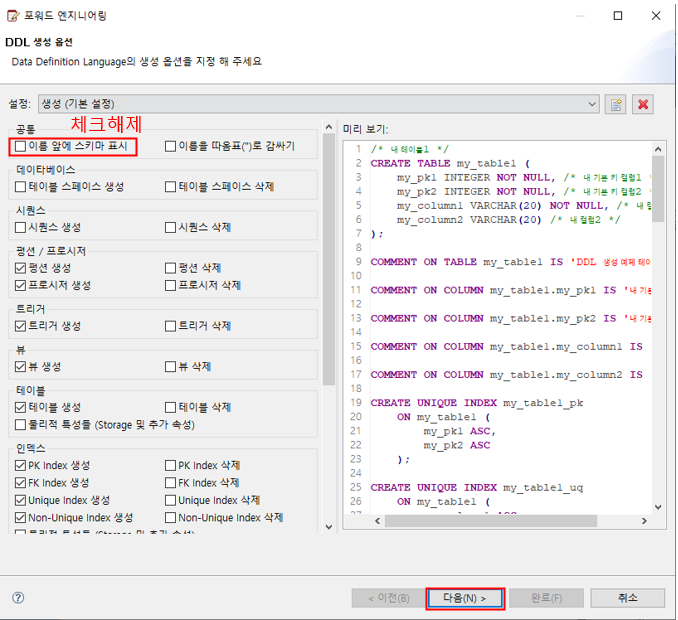Click the preview horizontal scroll left arrow

point(377,521)
